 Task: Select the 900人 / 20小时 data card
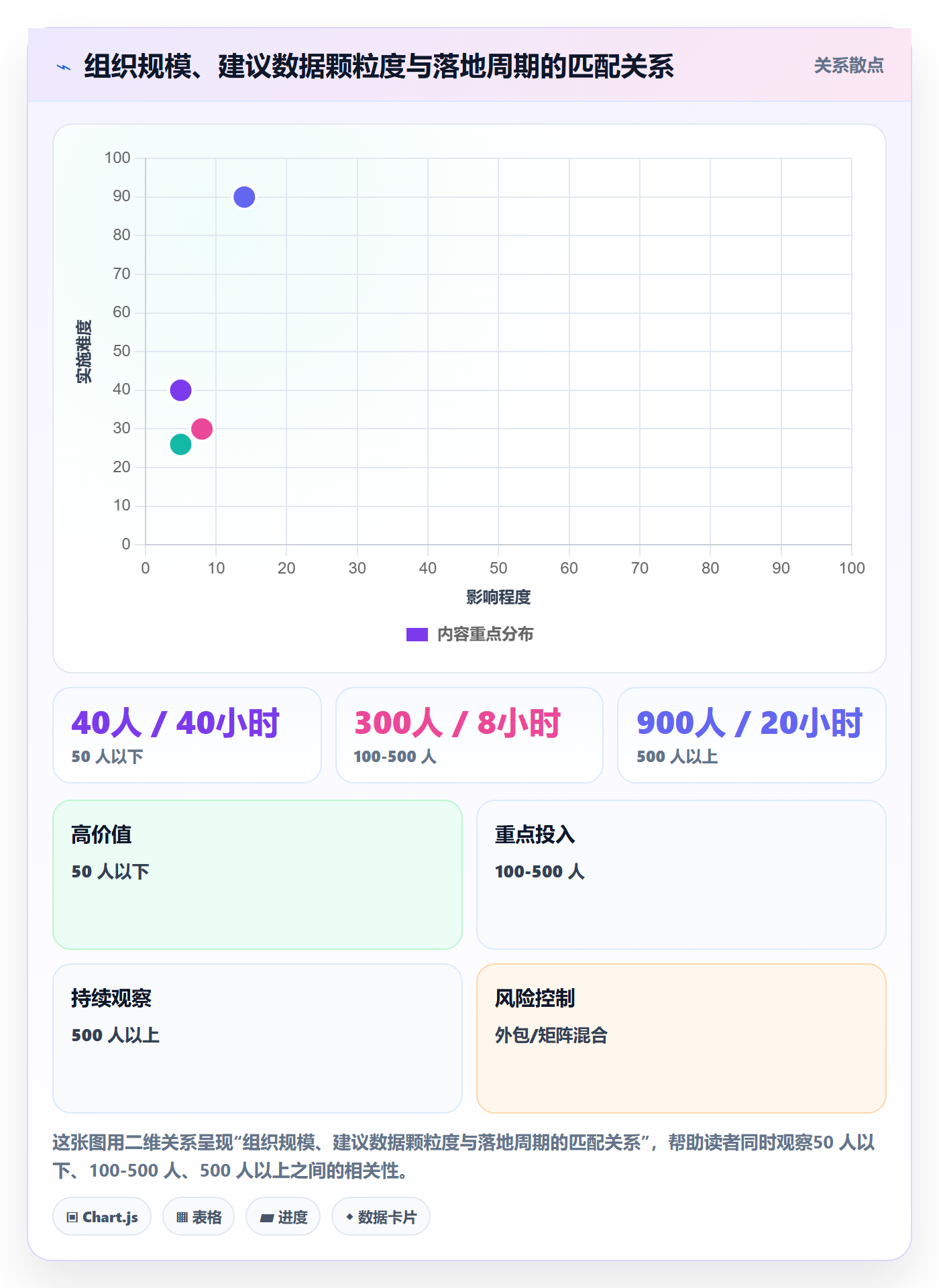click(x=752, y=735)
